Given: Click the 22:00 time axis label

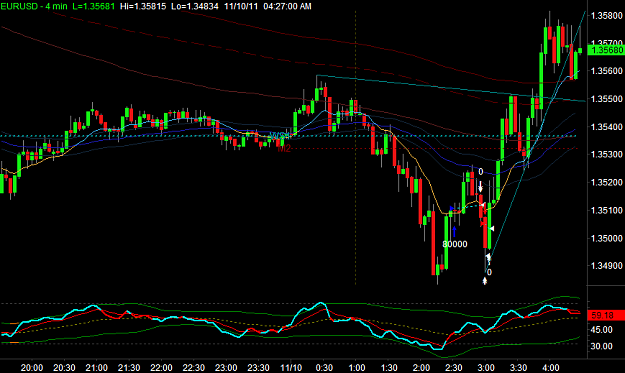Looking at the screenshot, I should pos(161,367).
